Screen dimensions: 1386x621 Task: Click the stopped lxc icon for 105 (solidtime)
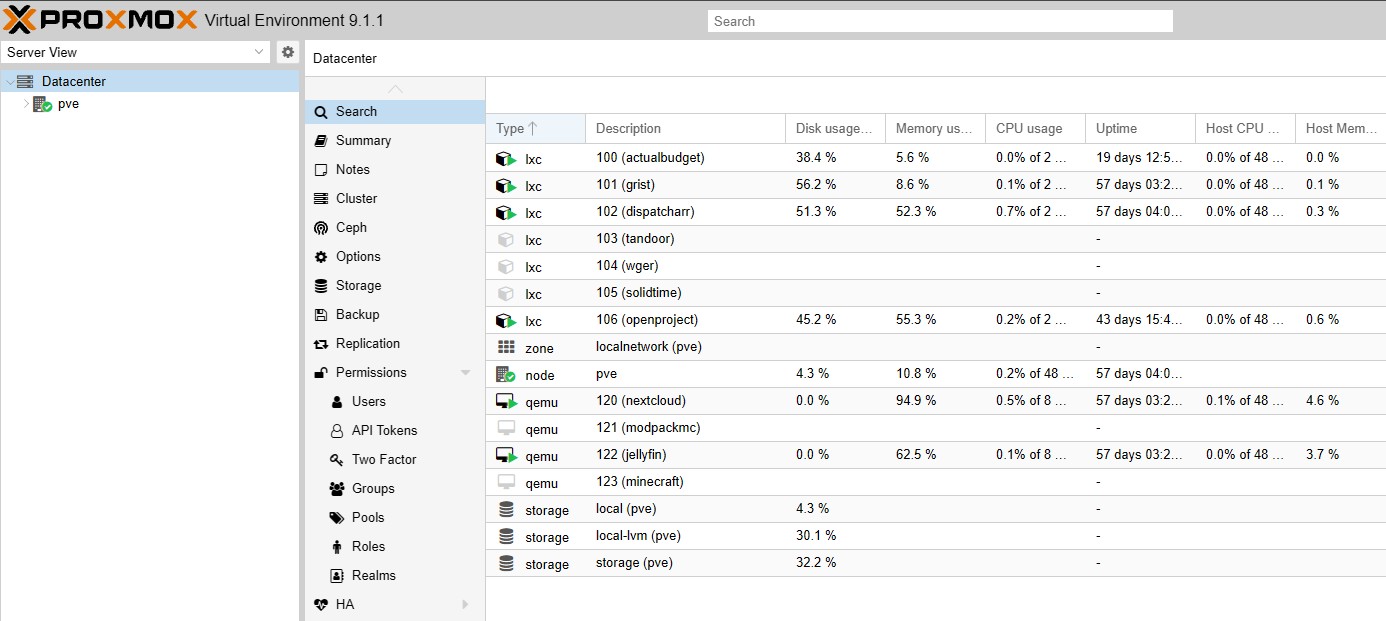[x=506, y=293]
